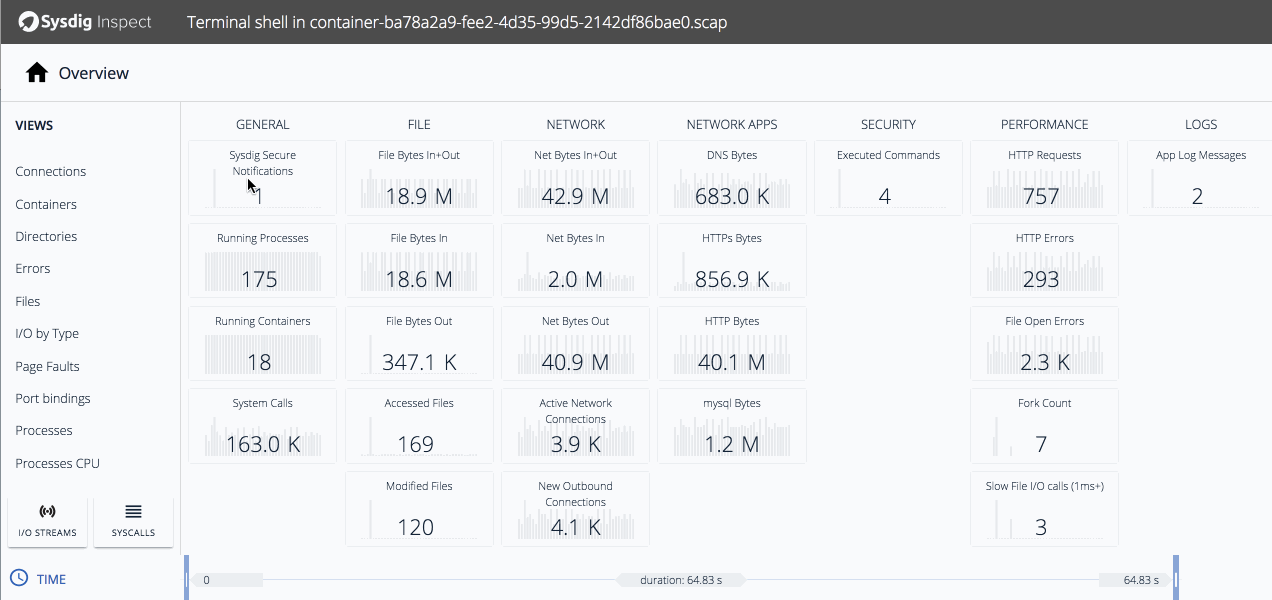Click the LOGS column heading

(x=1201, y=125)
